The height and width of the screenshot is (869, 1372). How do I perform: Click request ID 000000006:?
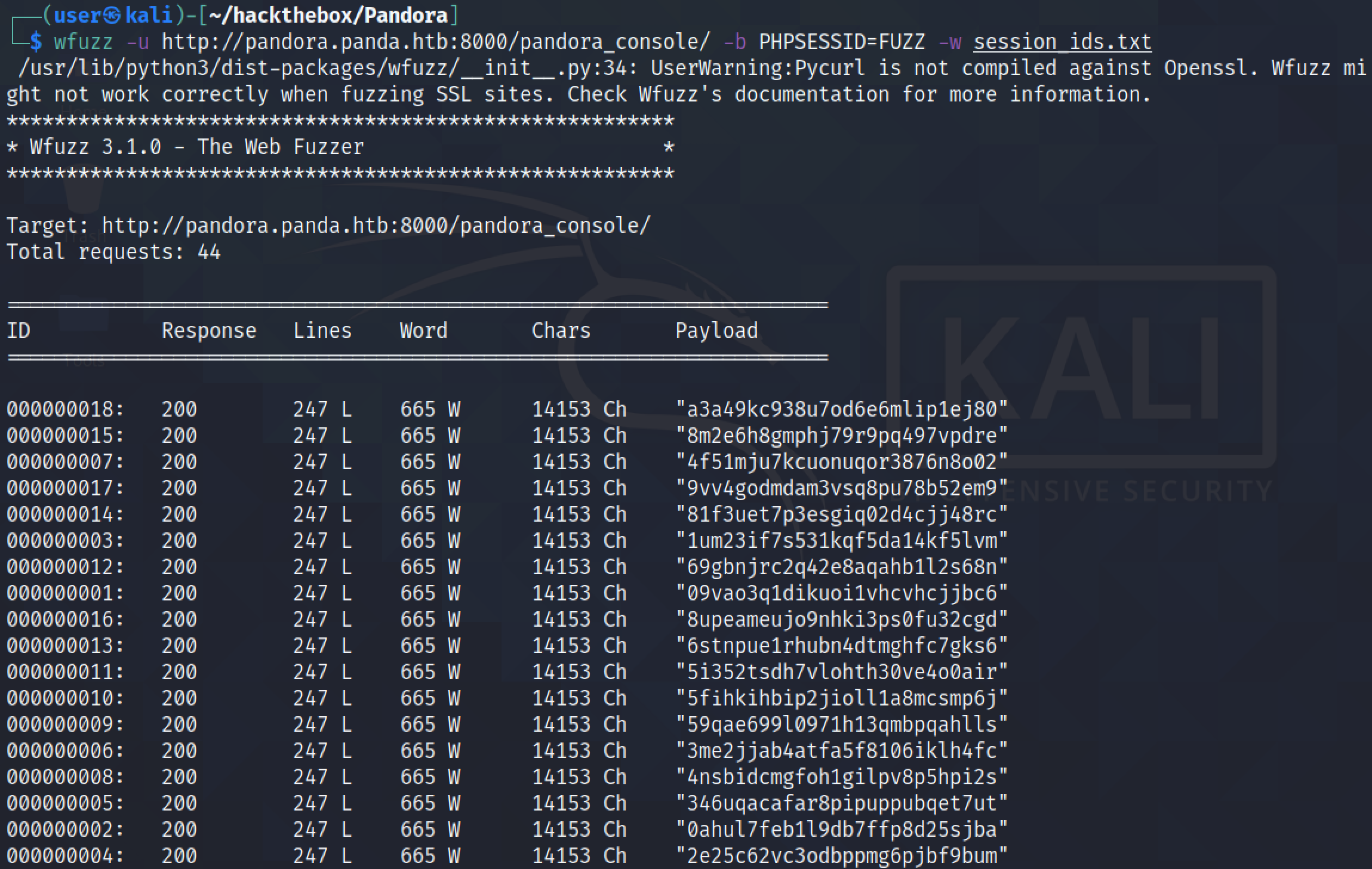coord(66,751)
